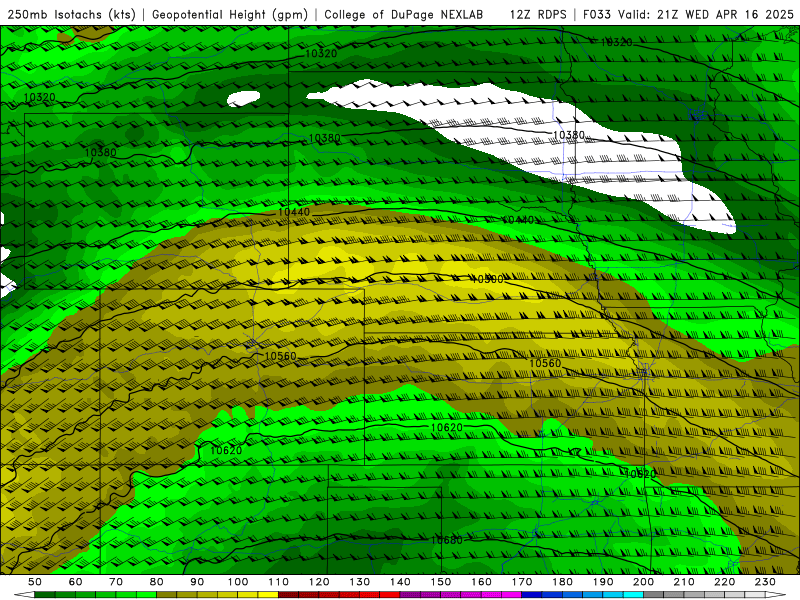
Task: Click legend value 90 on the scale
Action: 197,582
